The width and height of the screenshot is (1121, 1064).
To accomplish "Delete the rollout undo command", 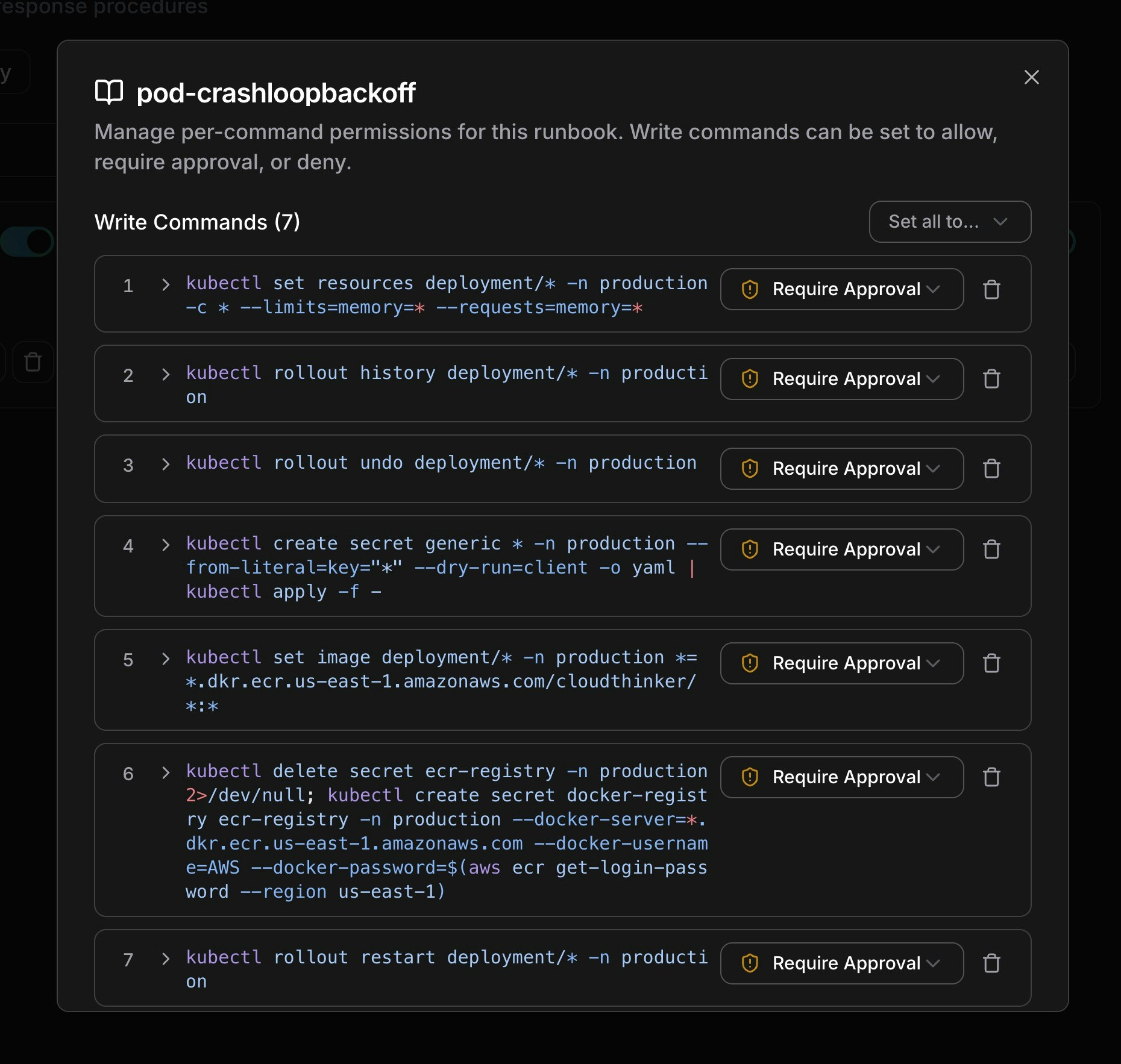I will (x=991, y=469).
